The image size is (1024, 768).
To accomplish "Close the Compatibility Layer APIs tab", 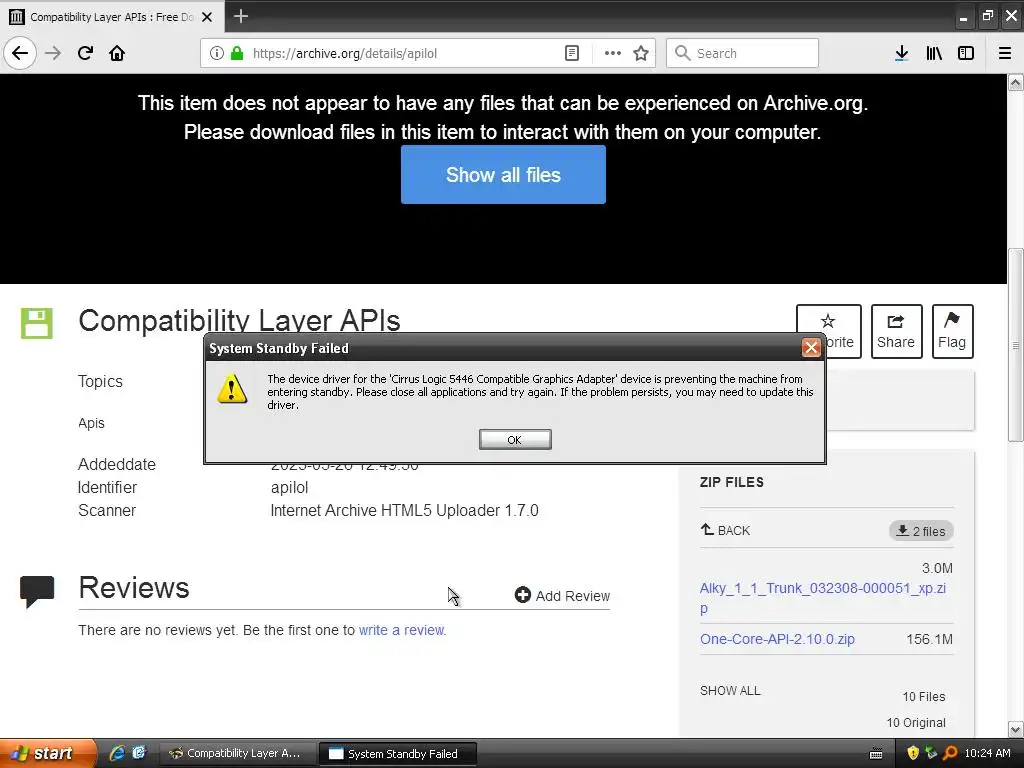I will (x=207, y=17).
